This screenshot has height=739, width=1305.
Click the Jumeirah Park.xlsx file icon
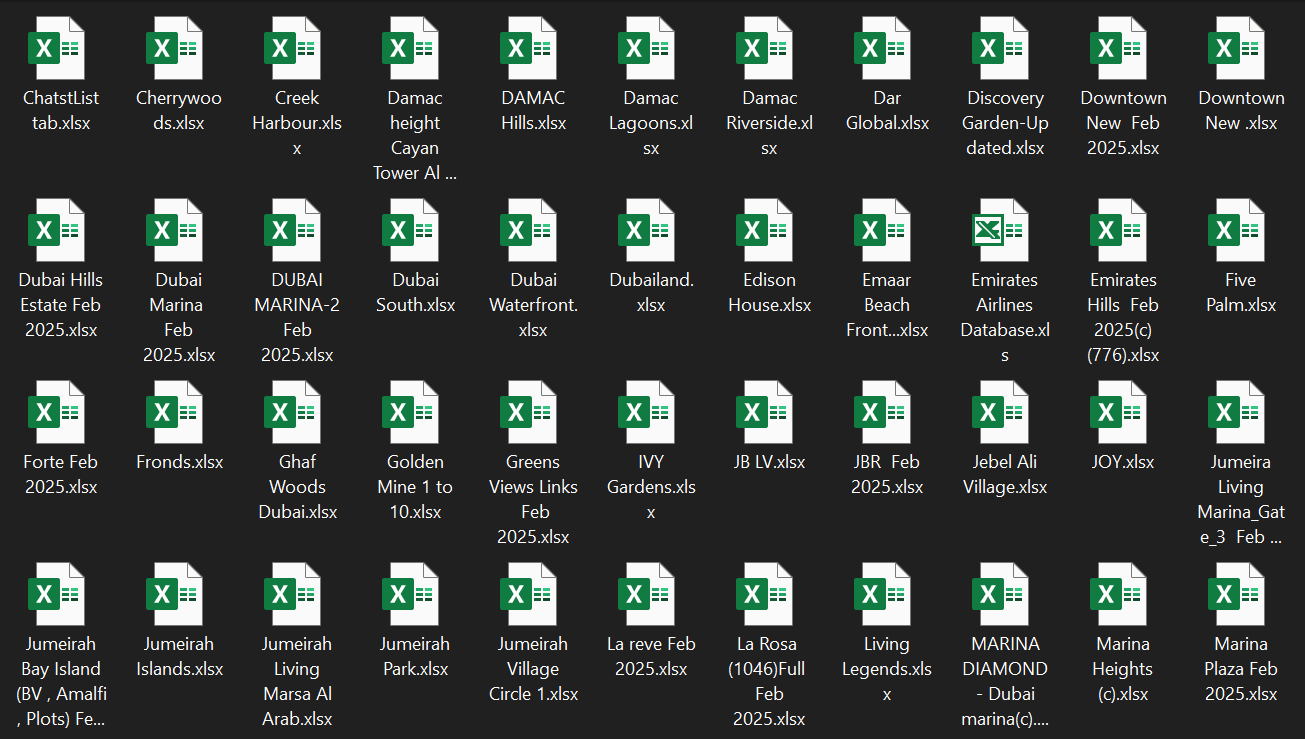tap(415, 594)
